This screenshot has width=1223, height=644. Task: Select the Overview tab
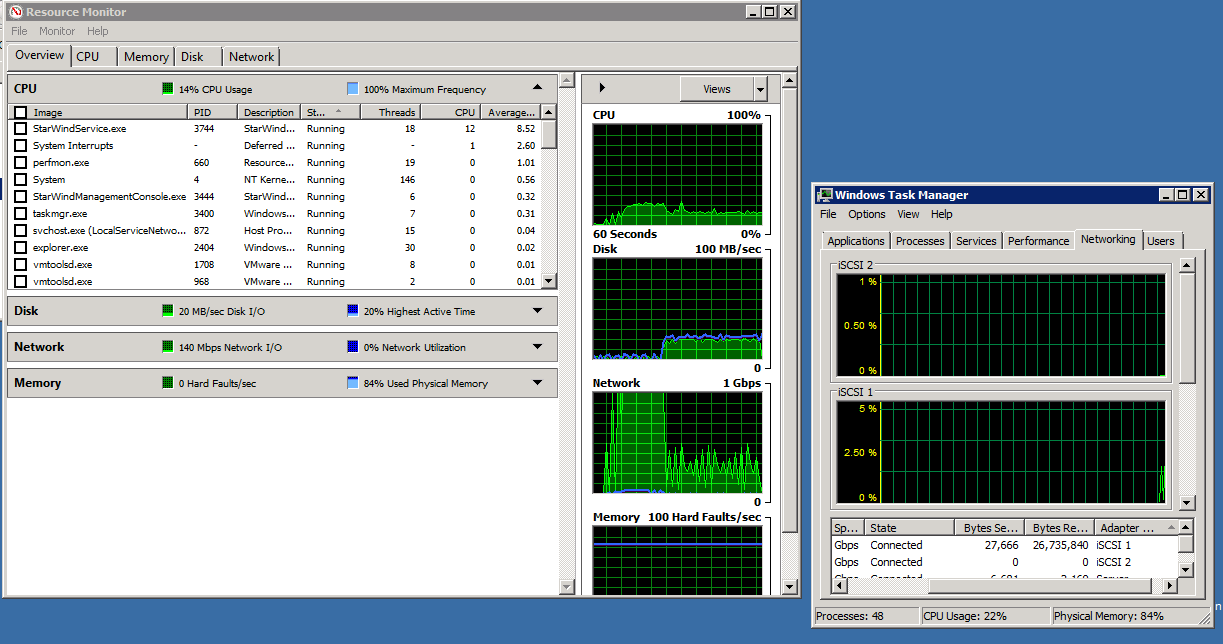pyautogui.click(x=40, y=55)
